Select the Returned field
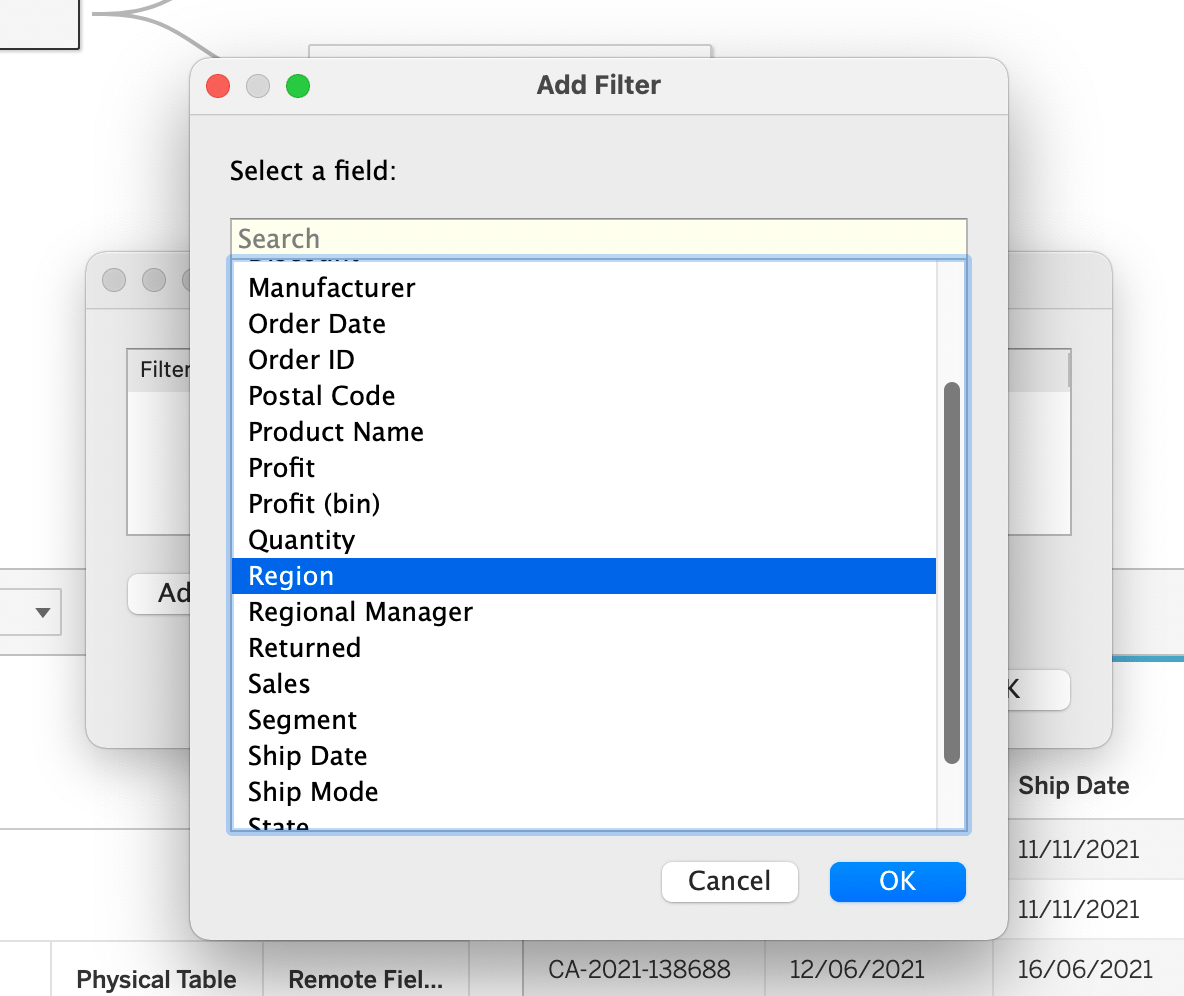Screen dimensions: 1184x996 [x=304, y=648]
